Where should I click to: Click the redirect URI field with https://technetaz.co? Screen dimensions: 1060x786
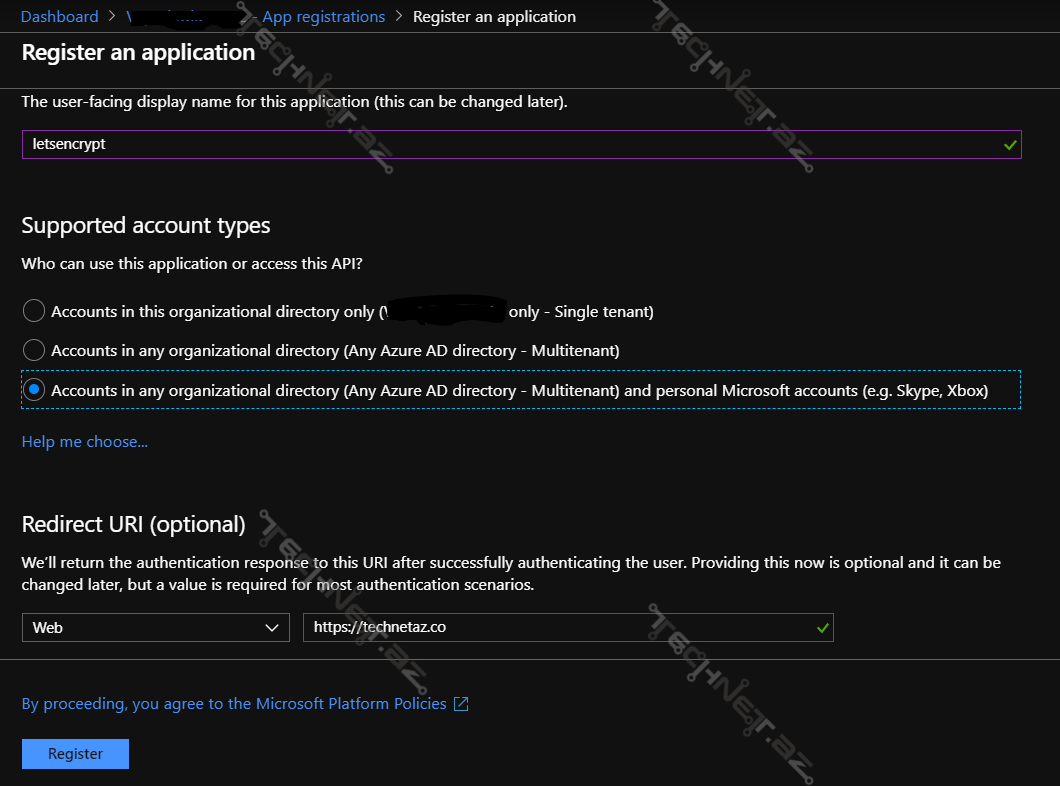click(555, 628)
